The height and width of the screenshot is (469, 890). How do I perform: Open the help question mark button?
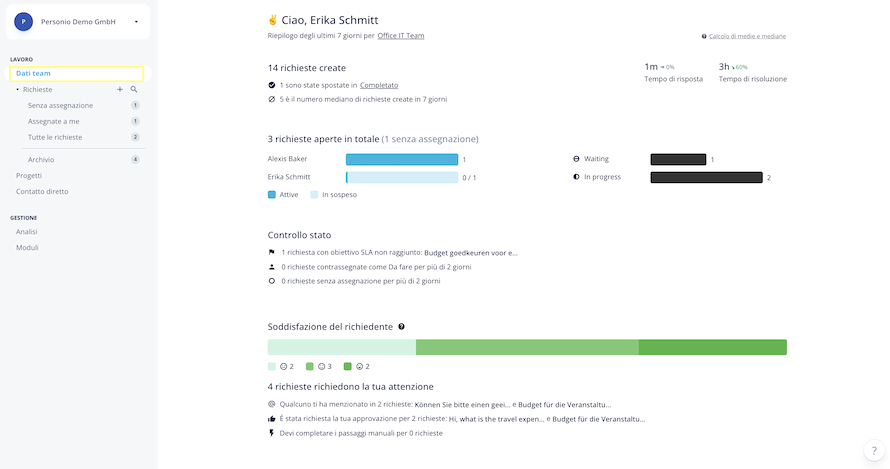(x=874, y=450)
